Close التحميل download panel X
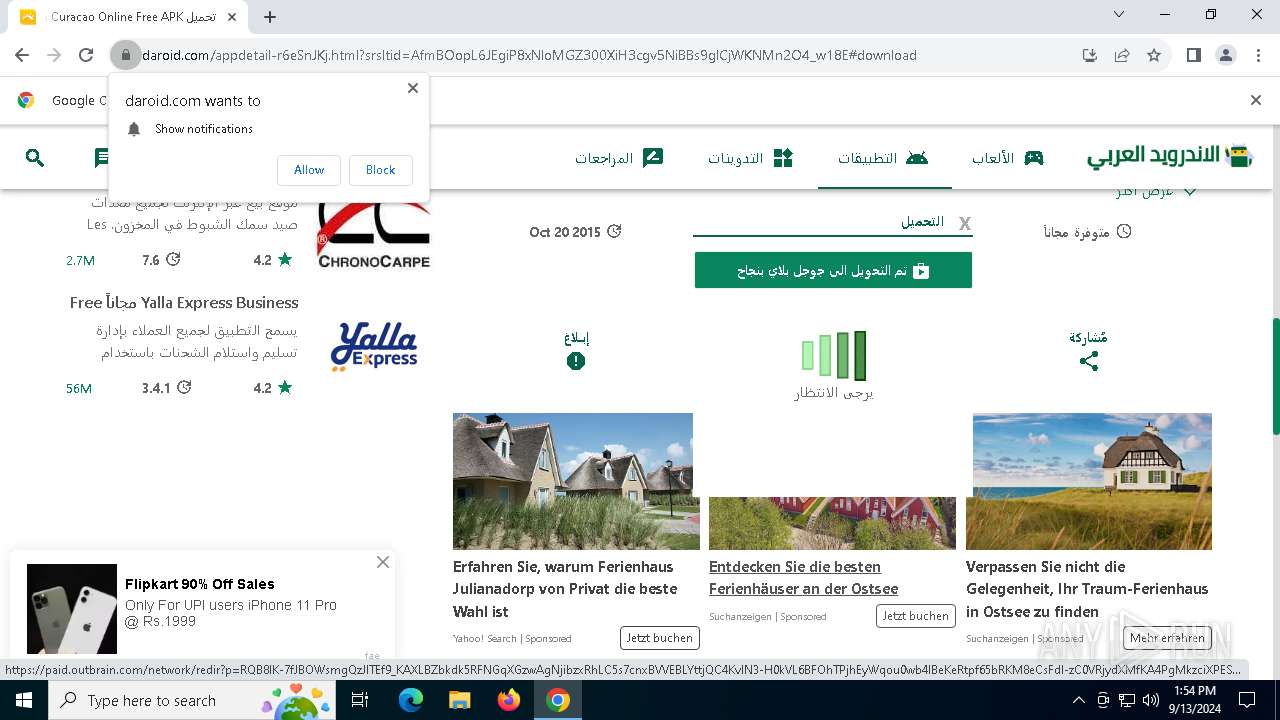 coord(964,223)
